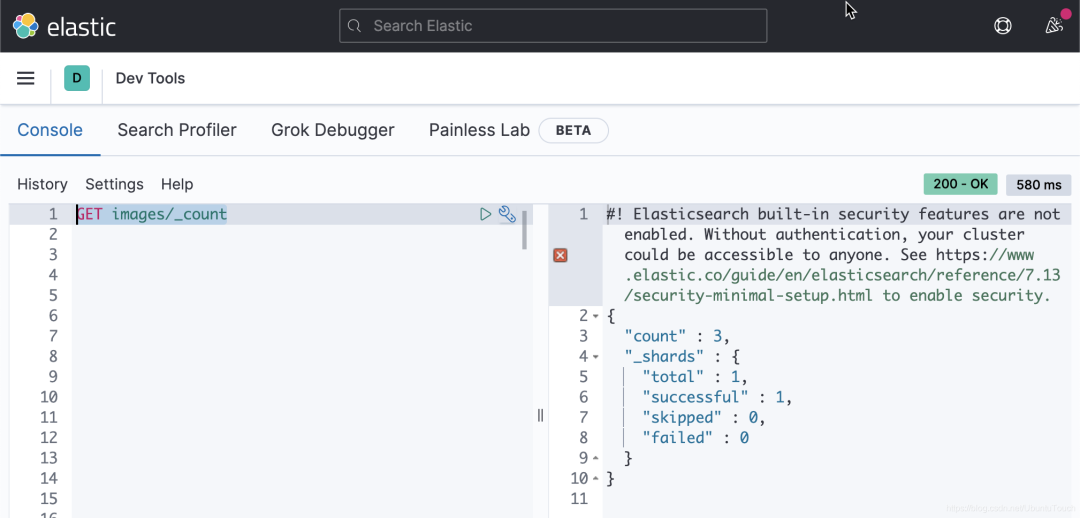Click the editor pane resize handle
Screen dimensions: 1080x518
541,415
